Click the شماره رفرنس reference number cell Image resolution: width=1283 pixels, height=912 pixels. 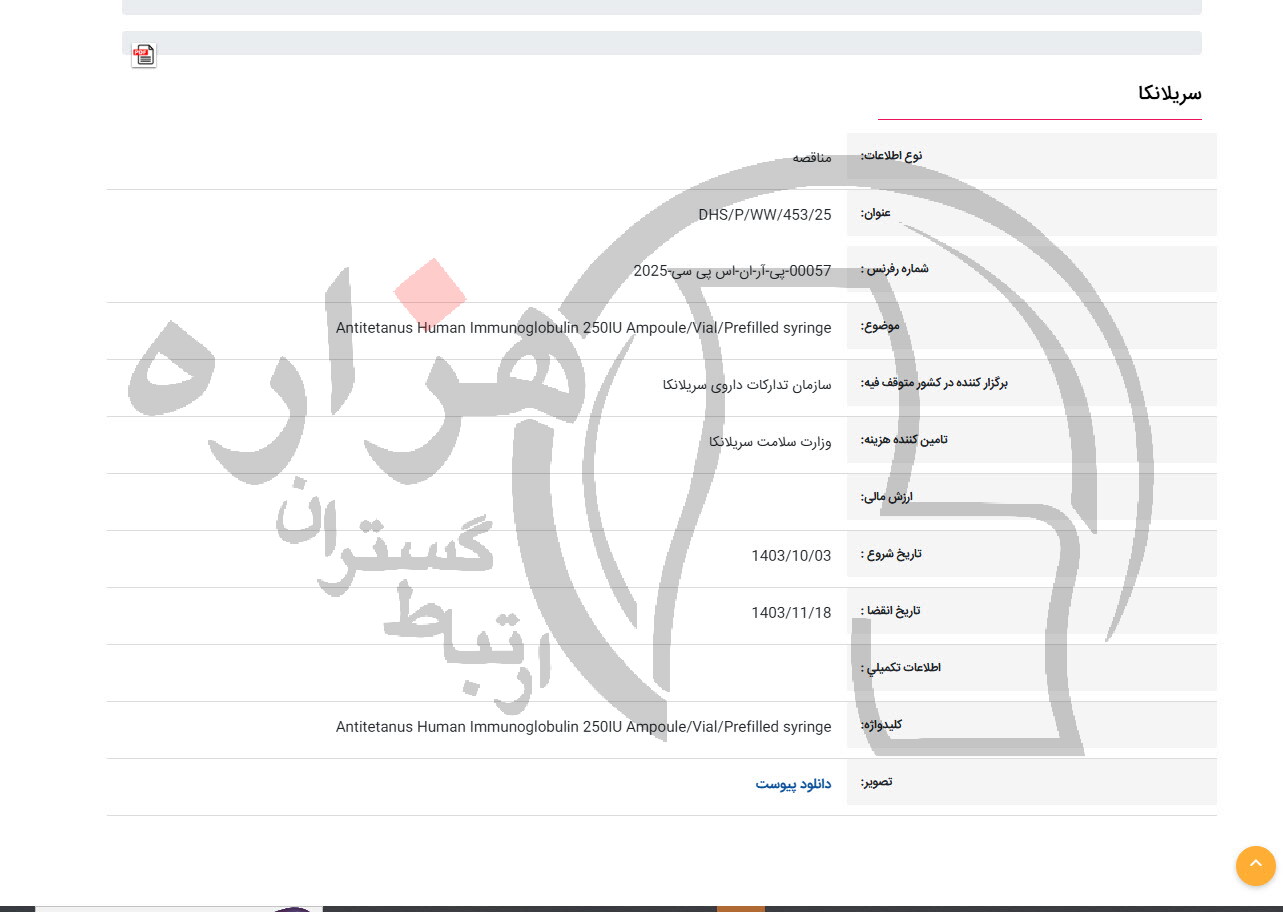732,271
